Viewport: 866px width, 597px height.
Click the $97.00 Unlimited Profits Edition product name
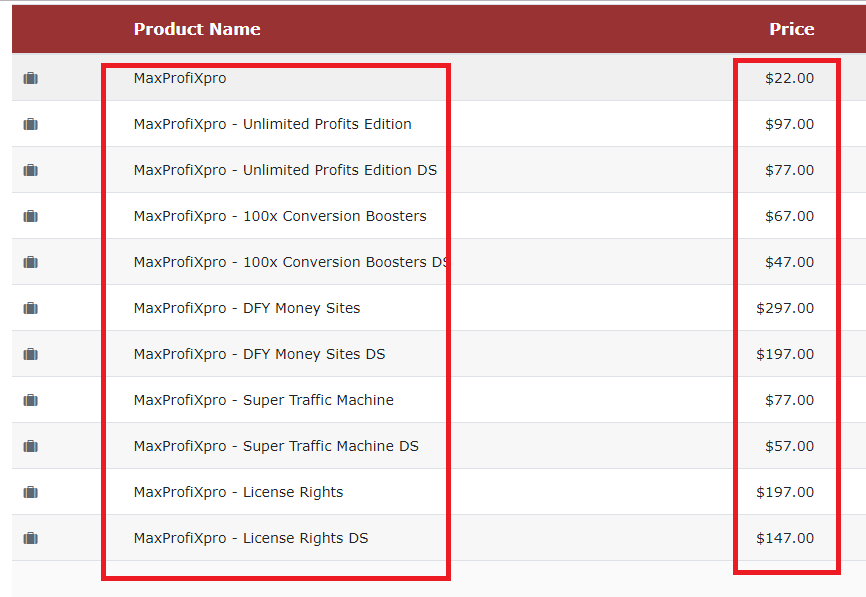coord(272,124)
